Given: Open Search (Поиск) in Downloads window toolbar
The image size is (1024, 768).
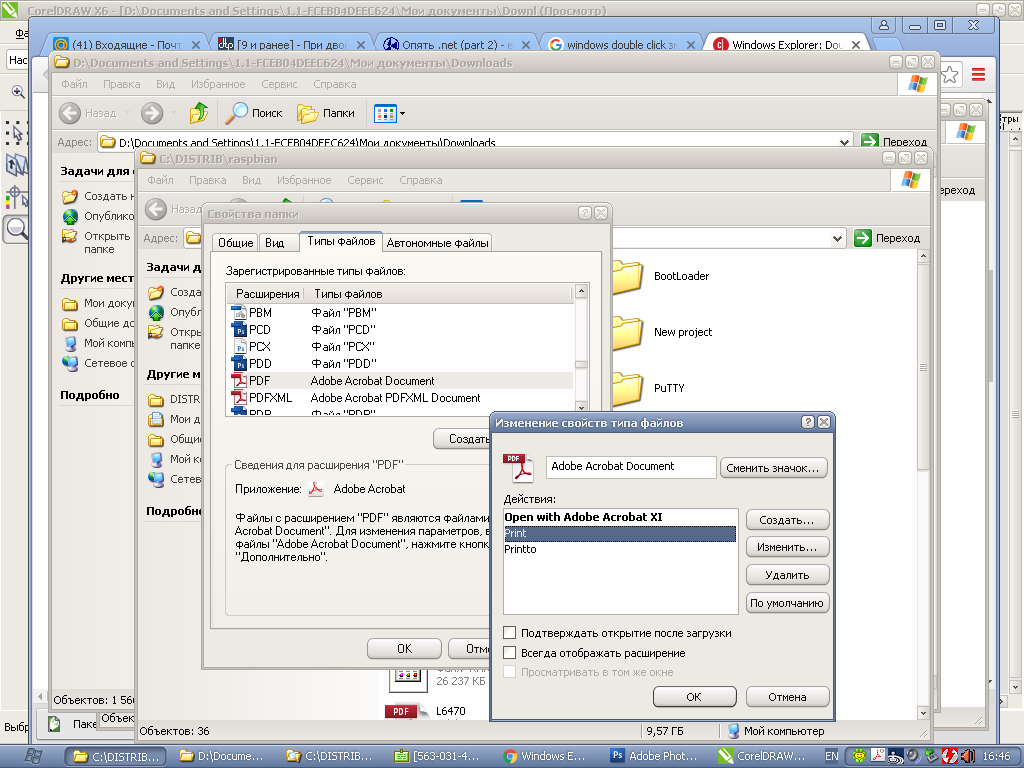Looking at the screenshot, I should point(254,113).
